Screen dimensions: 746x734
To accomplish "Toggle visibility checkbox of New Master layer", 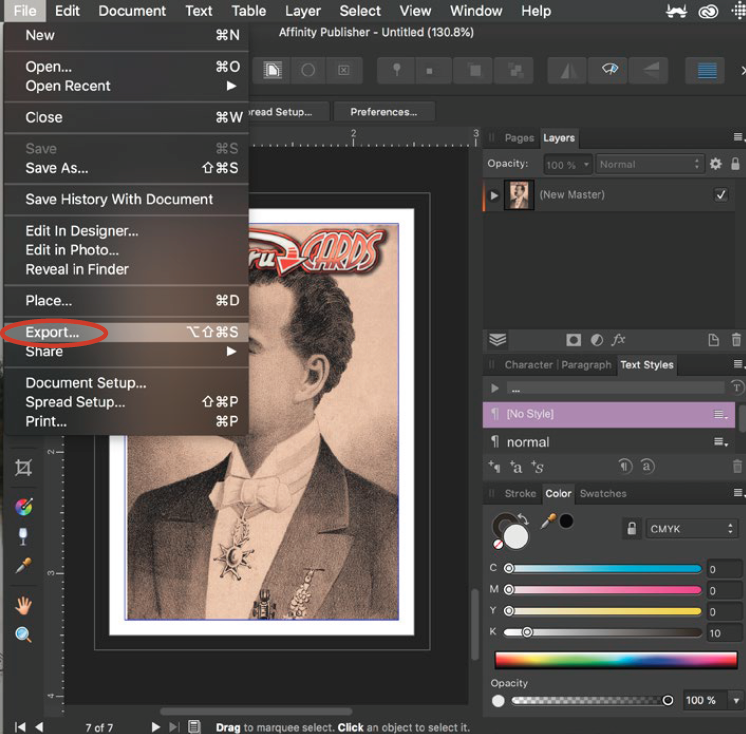I will coord(721,195).
